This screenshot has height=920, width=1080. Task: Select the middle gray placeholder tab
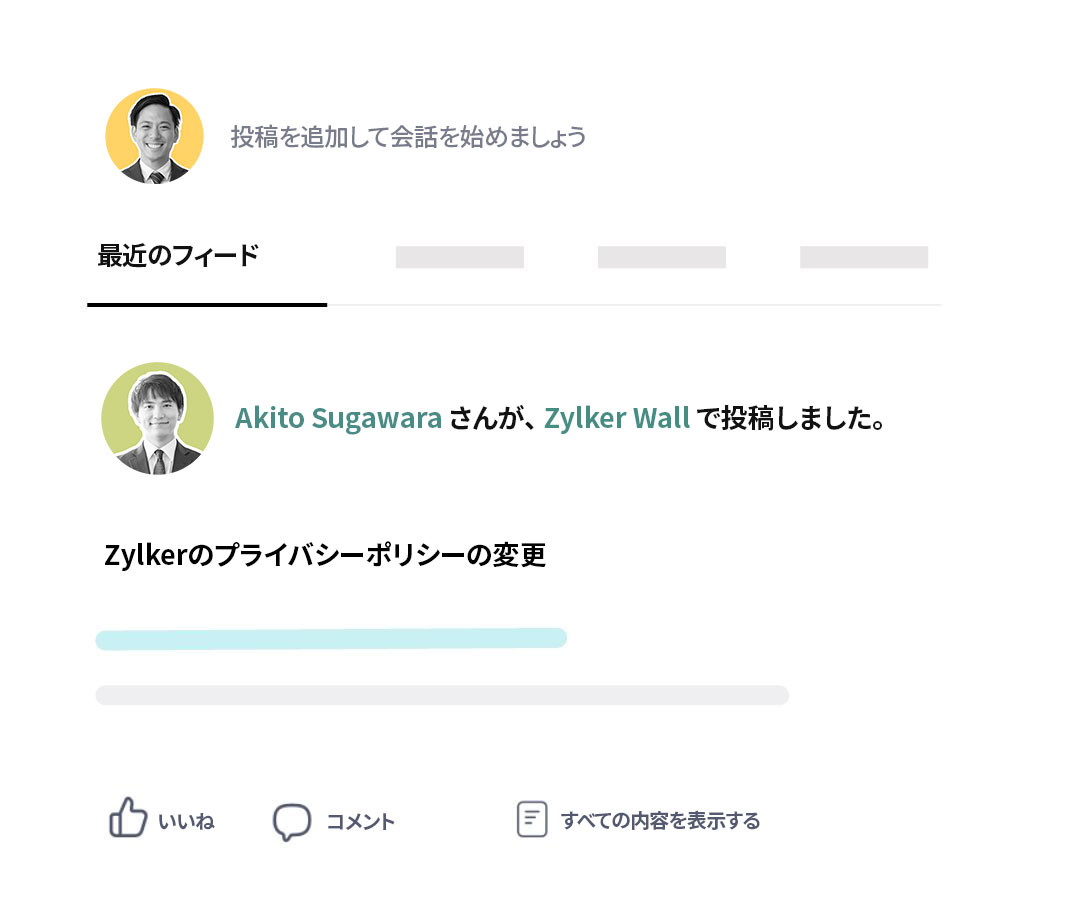click(661, 257)
